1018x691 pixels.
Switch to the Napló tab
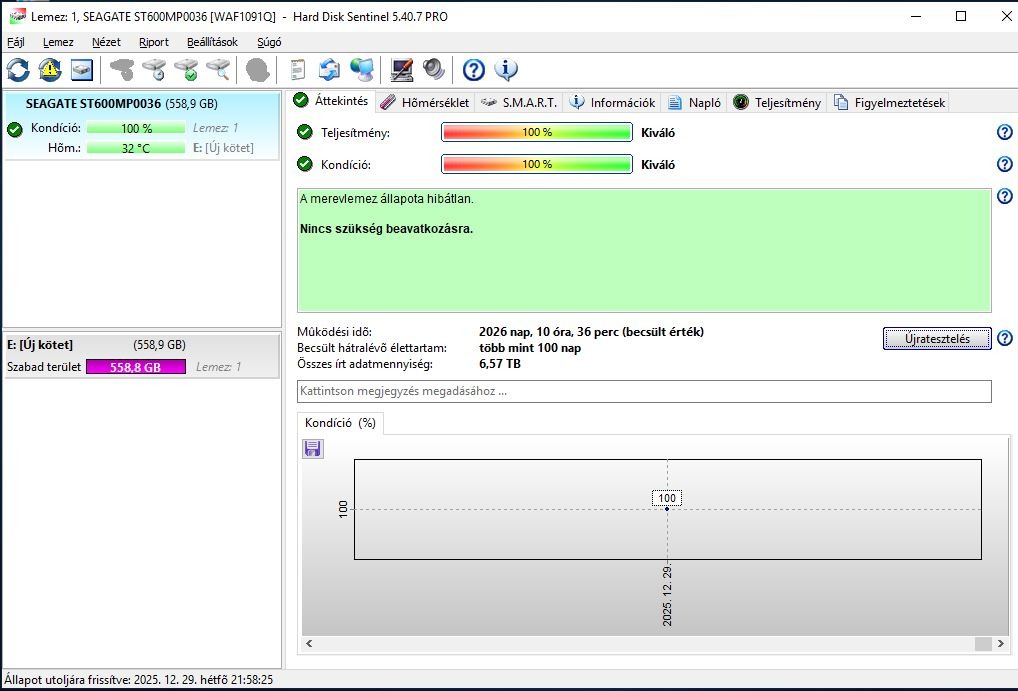(x=695, y=103)
